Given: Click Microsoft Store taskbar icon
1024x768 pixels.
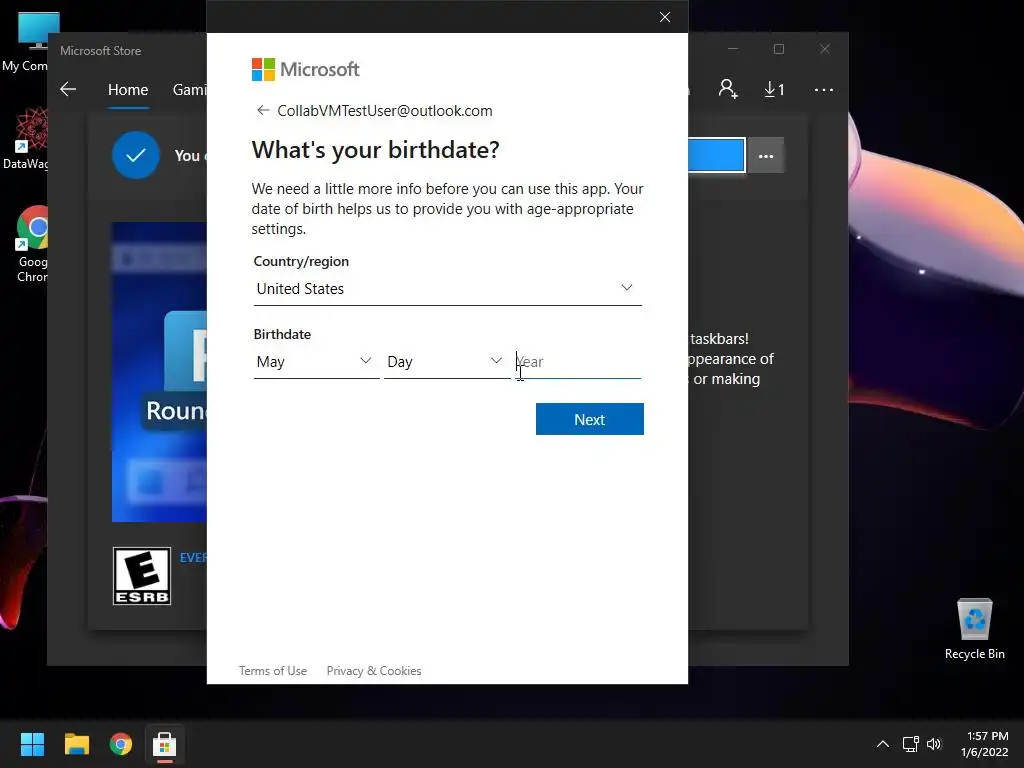Looking at the screenshot, I should [165, 744].
